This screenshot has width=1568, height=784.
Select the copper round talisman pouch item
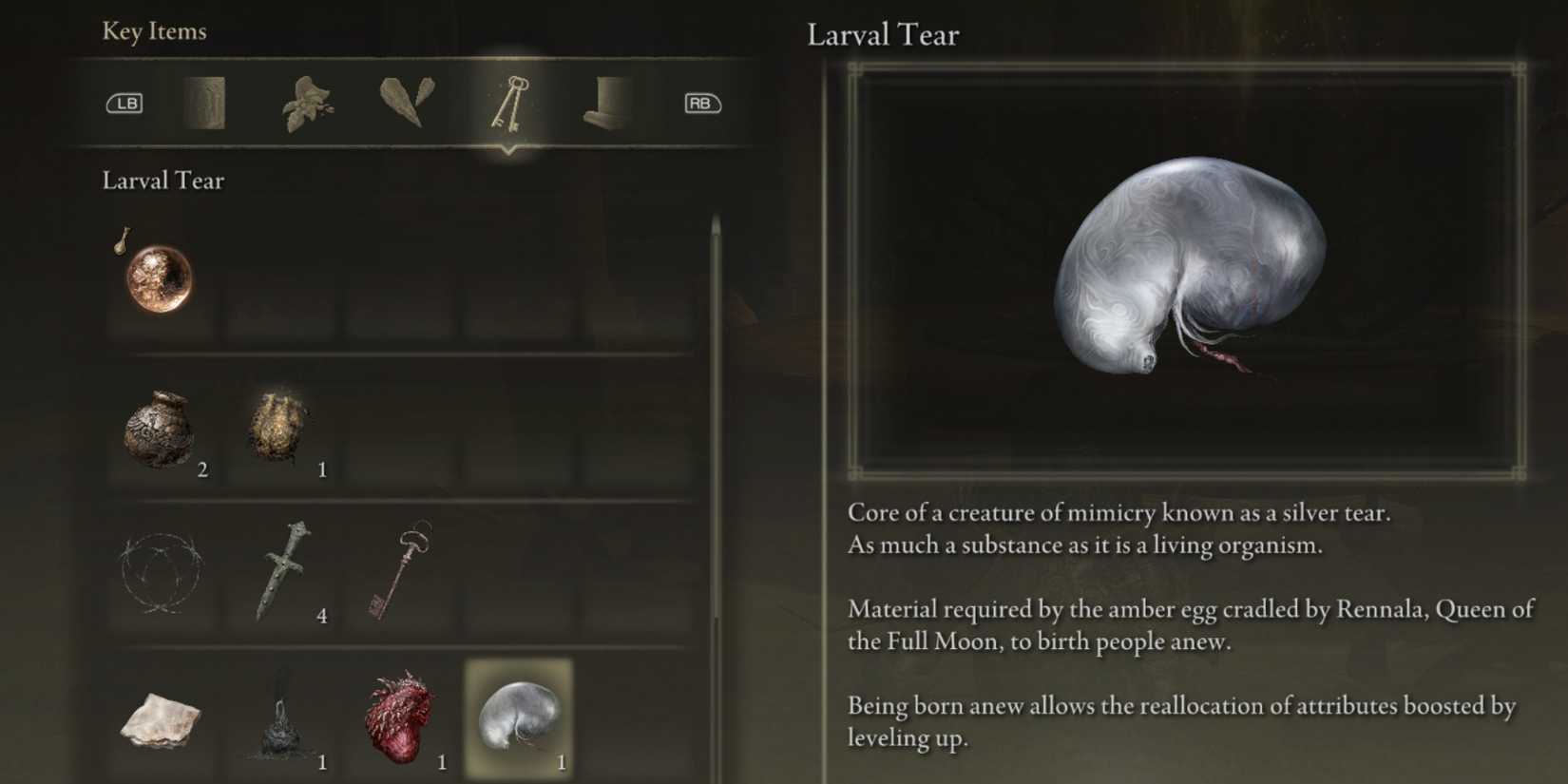coord(159,277)
